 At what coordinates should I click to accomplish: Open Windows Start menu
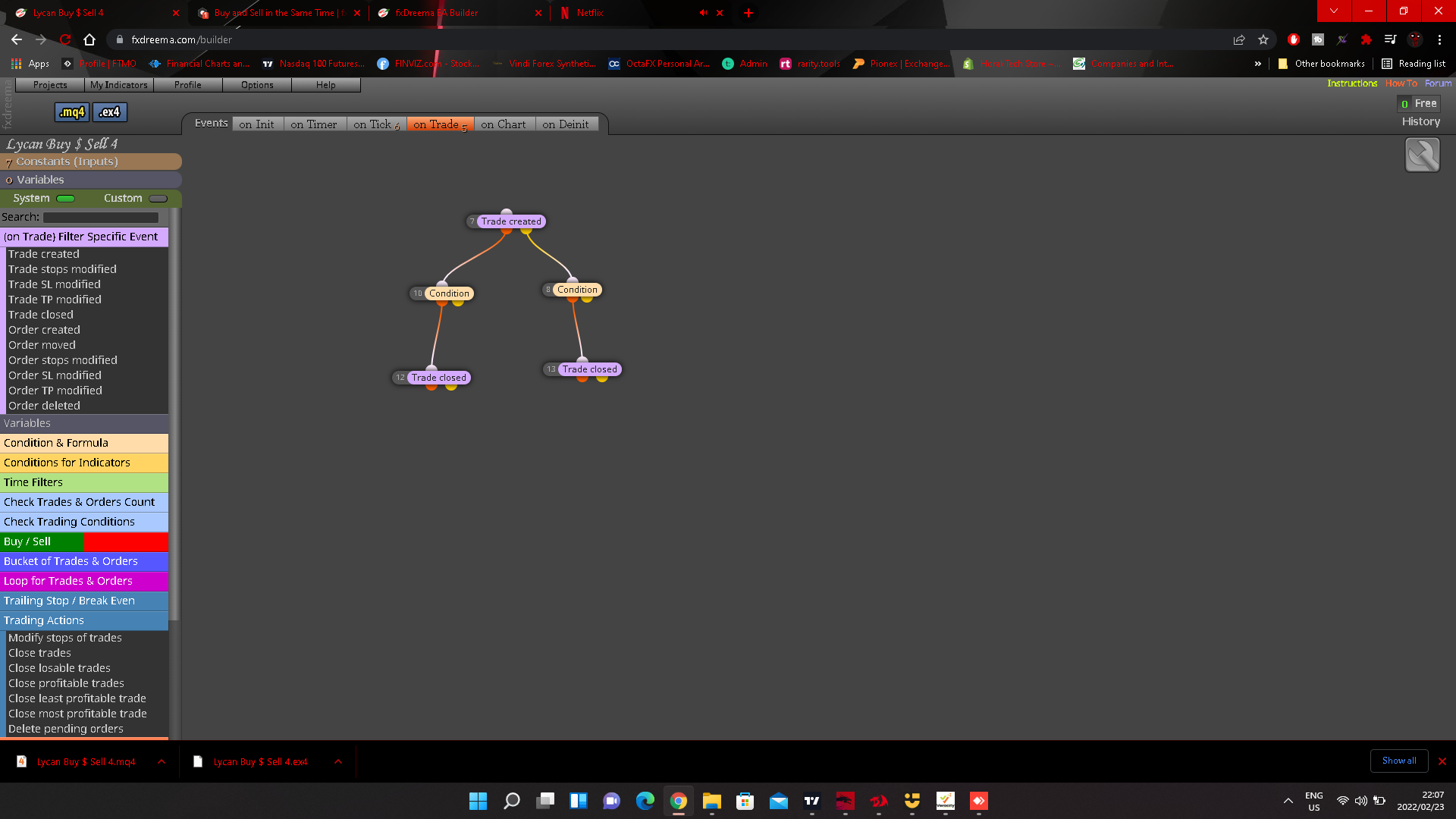[478, 801]
